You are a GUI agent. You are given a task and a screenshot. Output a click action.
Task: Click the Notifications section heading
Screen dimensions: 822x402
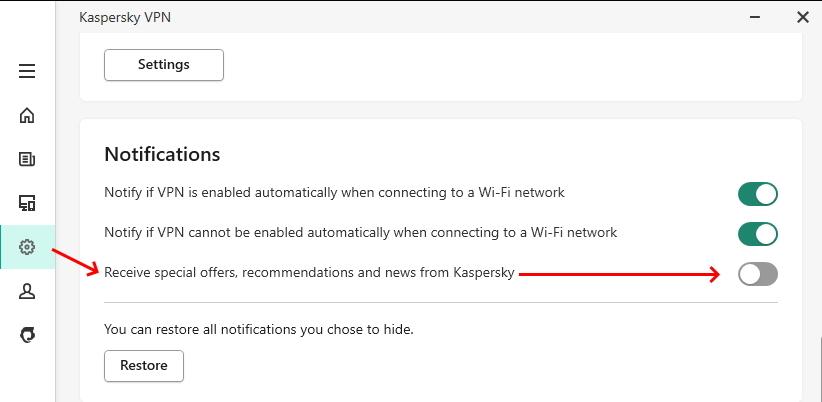click(162, 155)
